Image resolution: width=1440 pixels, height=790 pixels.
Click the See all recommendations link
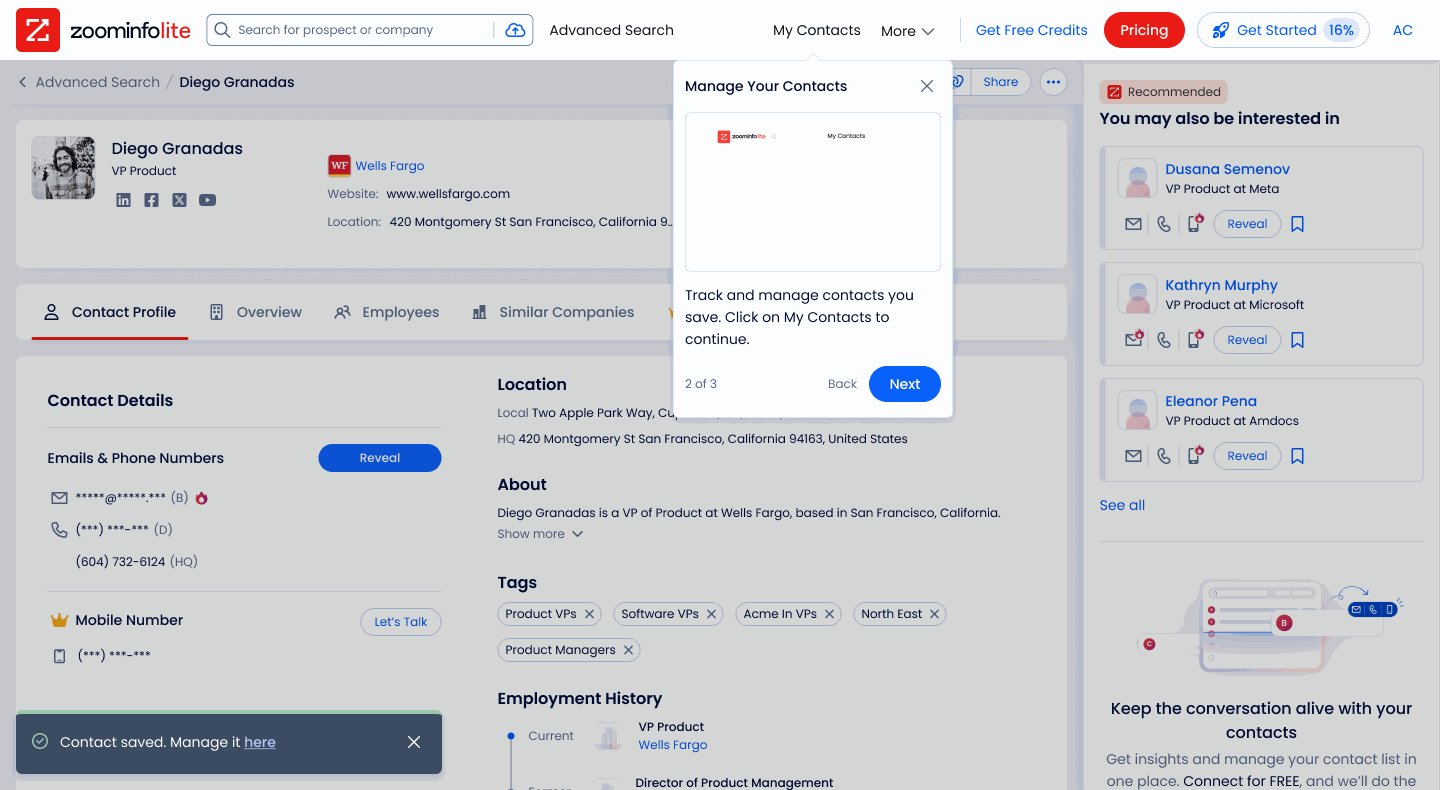1122,505
